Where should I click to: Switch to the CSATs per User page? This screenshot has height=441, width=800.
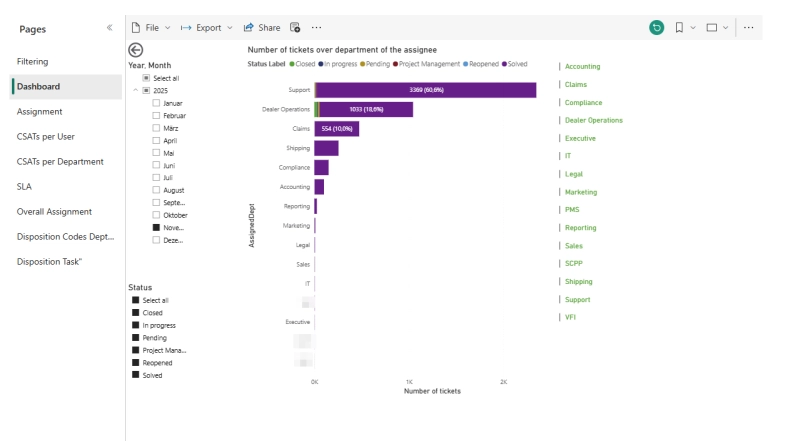(46, 137)
